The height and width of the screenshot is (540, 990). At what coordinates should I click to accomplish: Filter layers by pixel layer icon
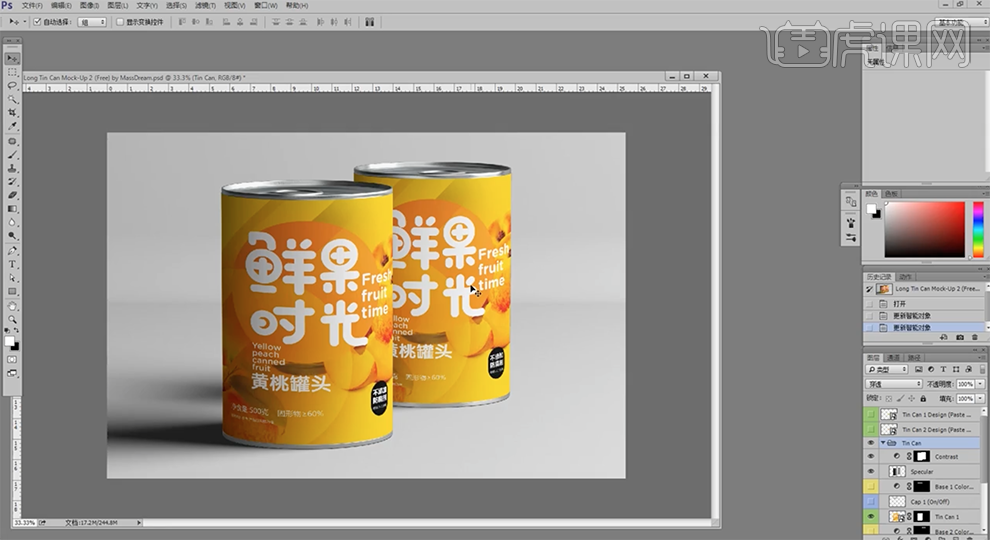coord(919,369)
